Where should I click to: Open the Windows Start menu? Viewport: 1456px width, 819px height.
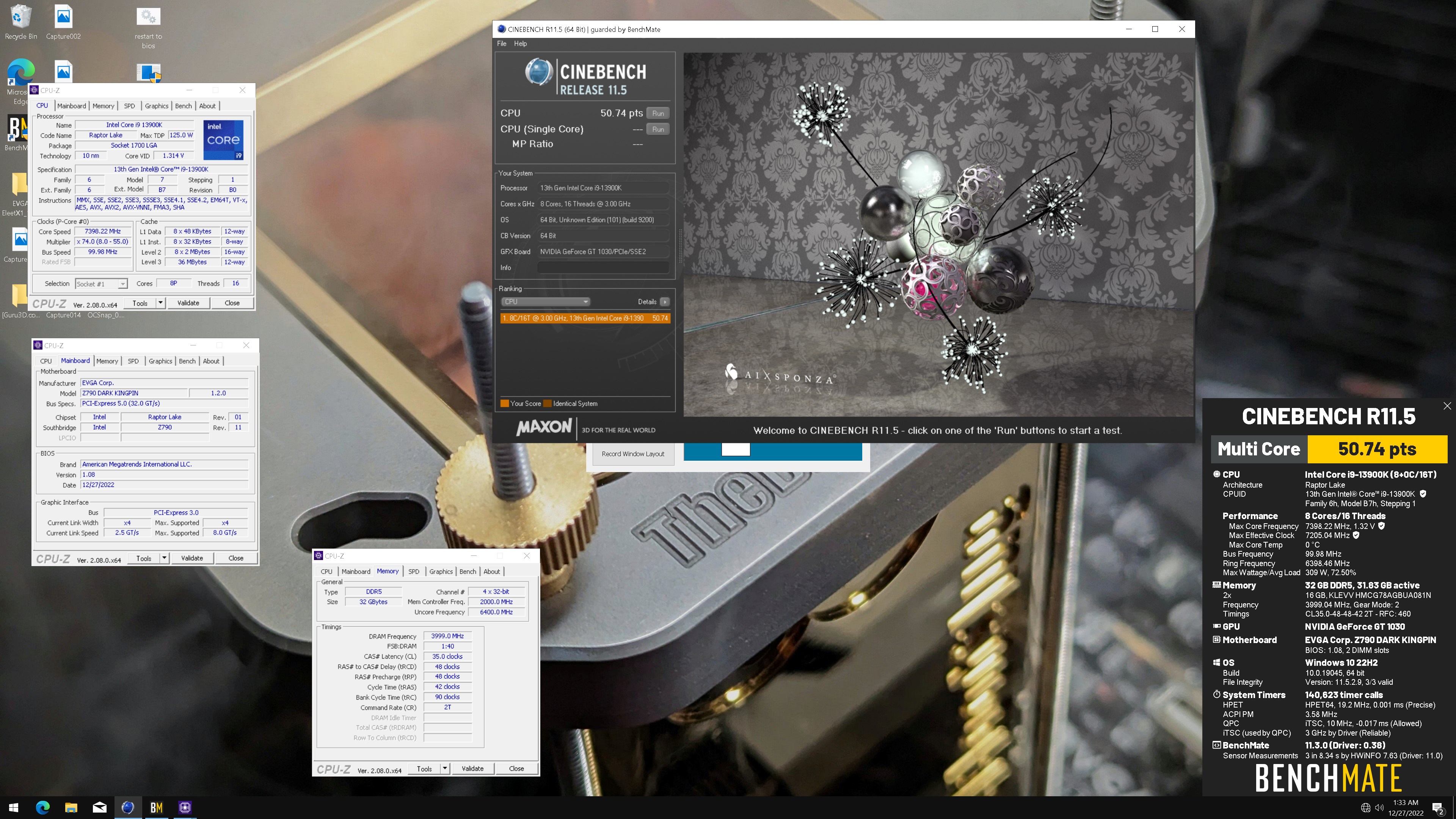(x=14, y=807)
